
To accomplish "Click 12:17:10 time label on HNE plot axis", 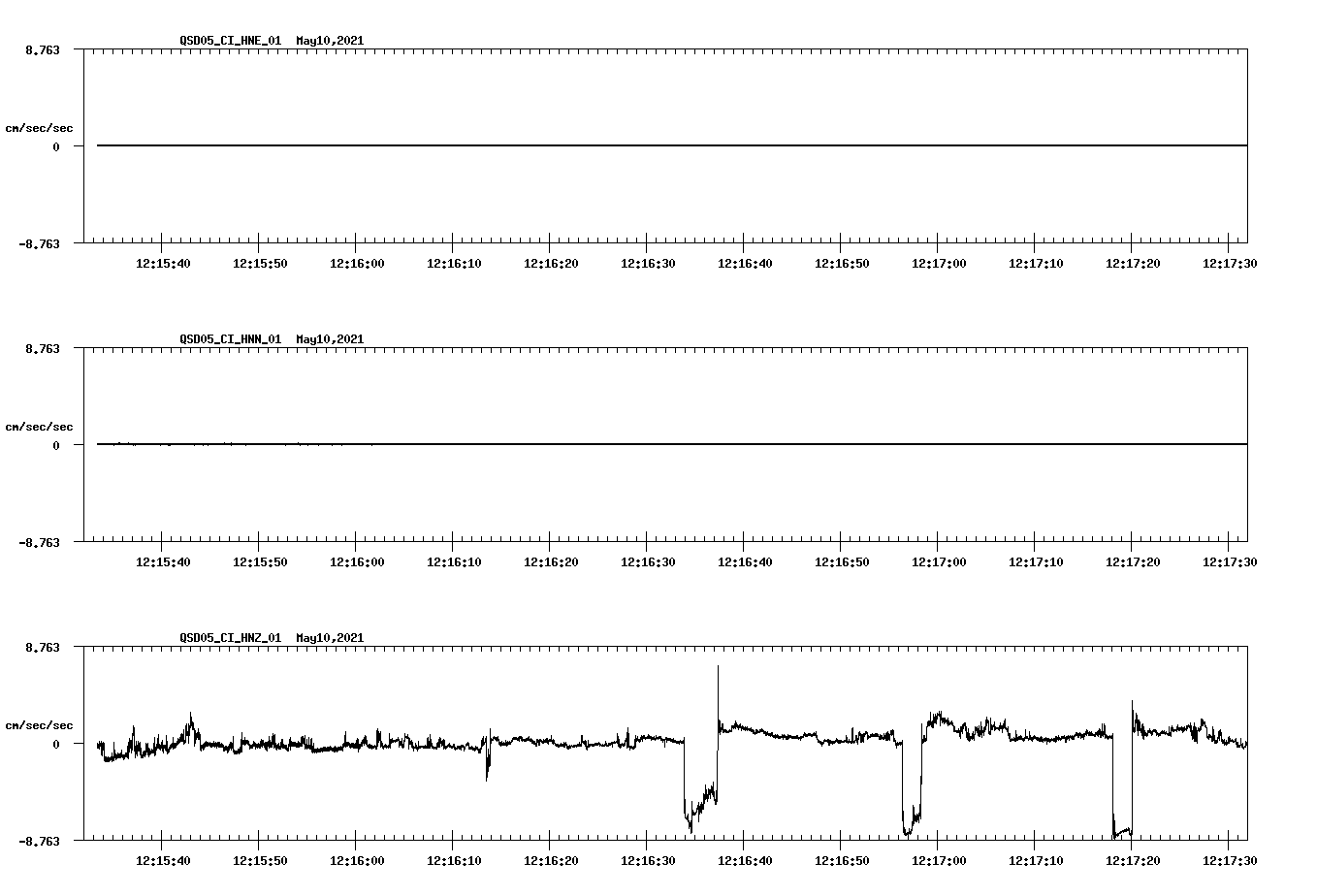I will 1036,263.
